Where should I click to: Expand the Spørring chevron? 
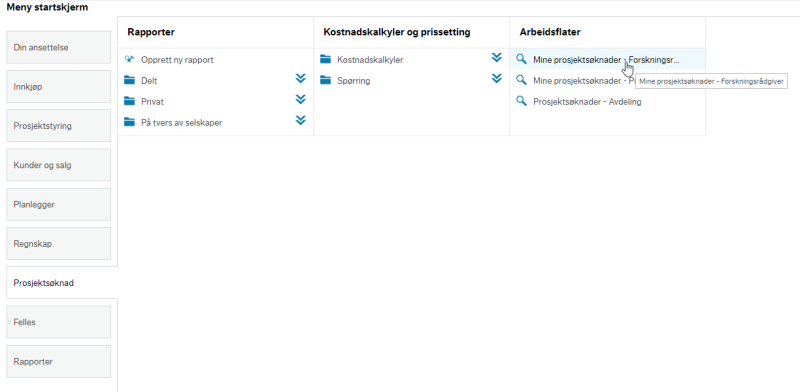(x=496, y=78)
